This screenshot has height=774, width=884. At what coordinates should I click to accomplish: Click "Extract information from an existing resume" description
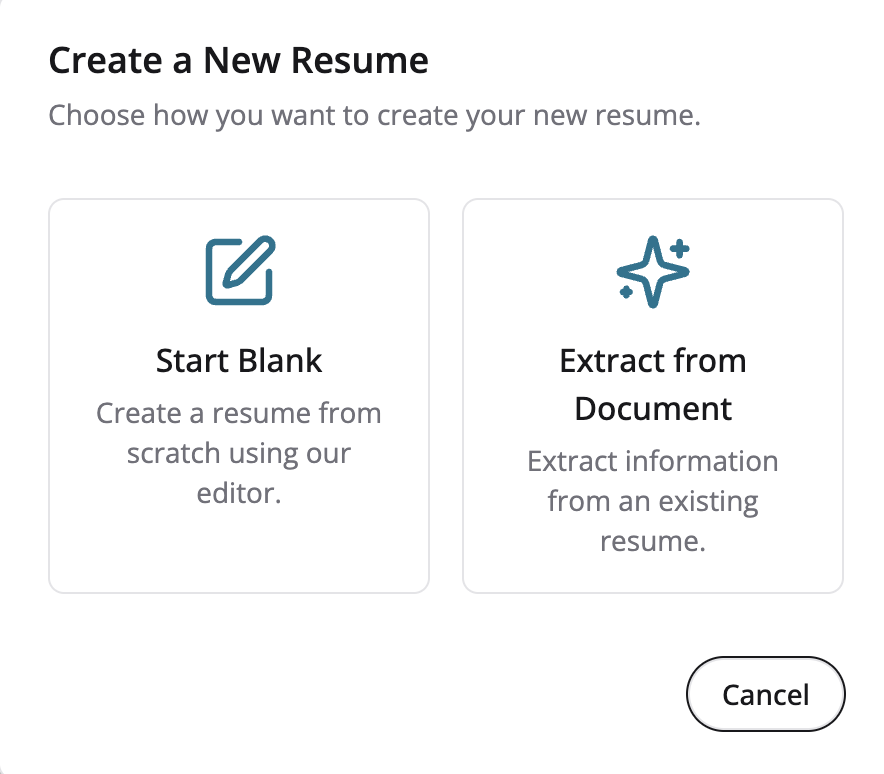click(653, 501)
